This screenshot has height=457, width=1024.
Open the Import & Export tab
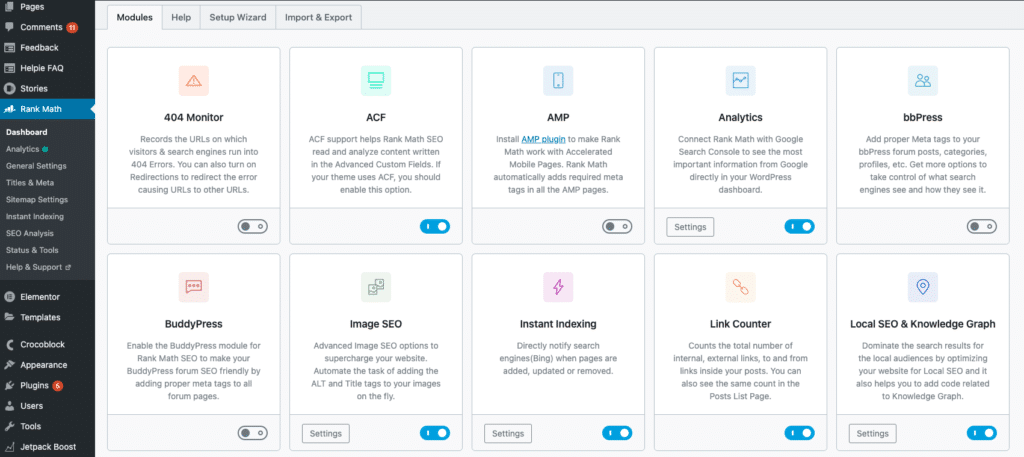tap(319, 18)
